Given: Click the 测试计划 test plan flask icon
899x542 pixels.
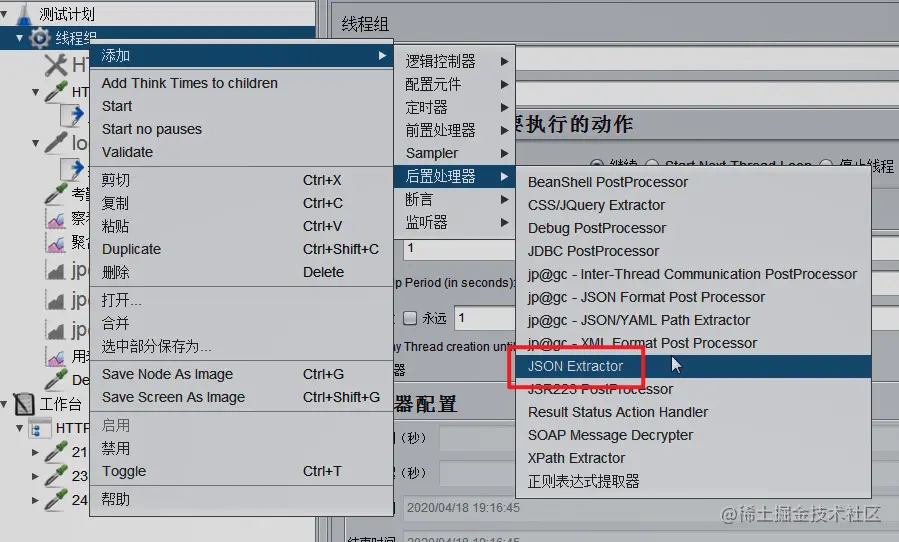Looking at the screenshot, I should pyautogui.click(x=24, y=13).
